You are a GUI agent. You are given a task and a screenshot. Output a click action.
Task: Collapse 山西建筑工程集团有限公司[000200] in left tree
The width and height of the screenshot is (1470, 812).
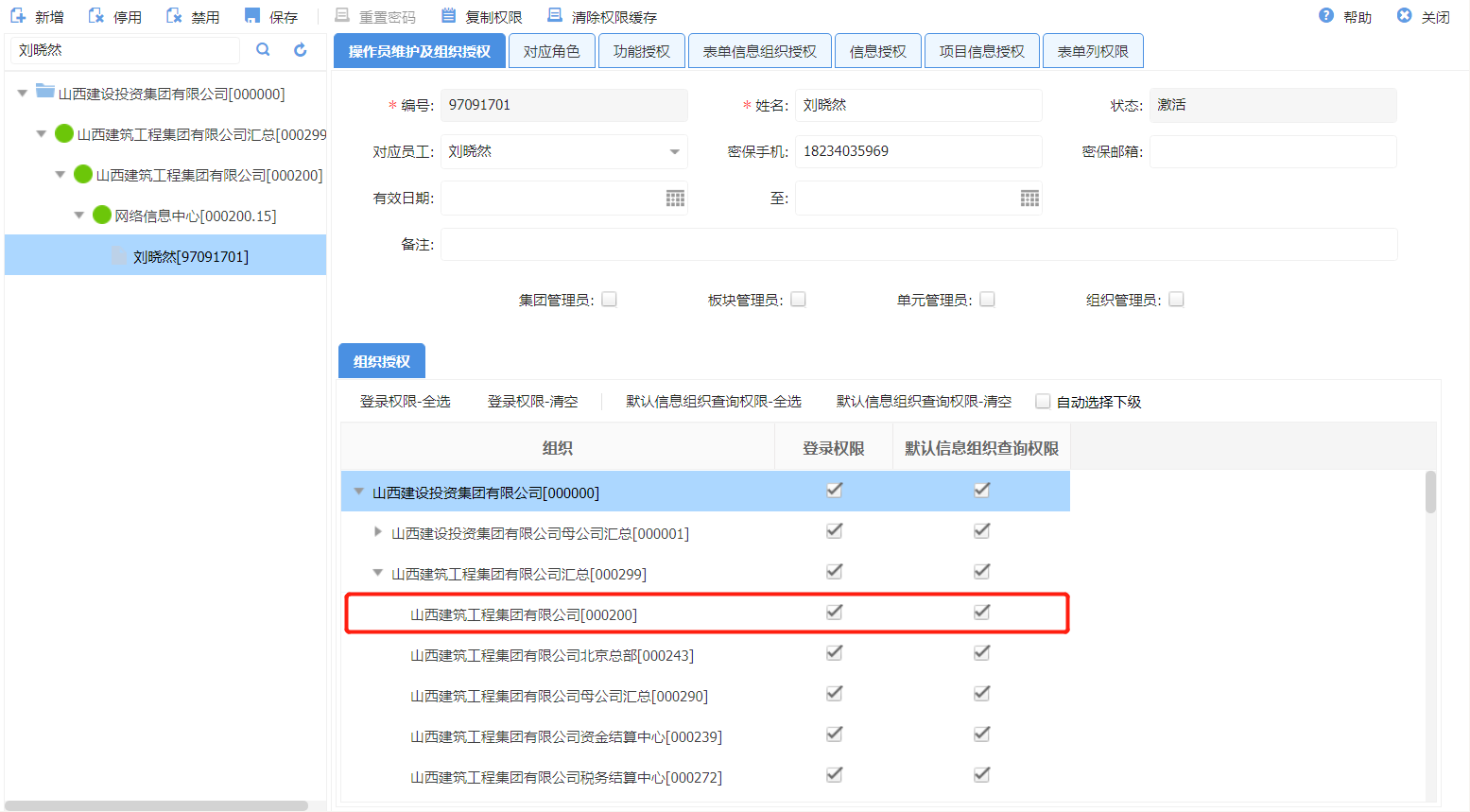point(61,175)
